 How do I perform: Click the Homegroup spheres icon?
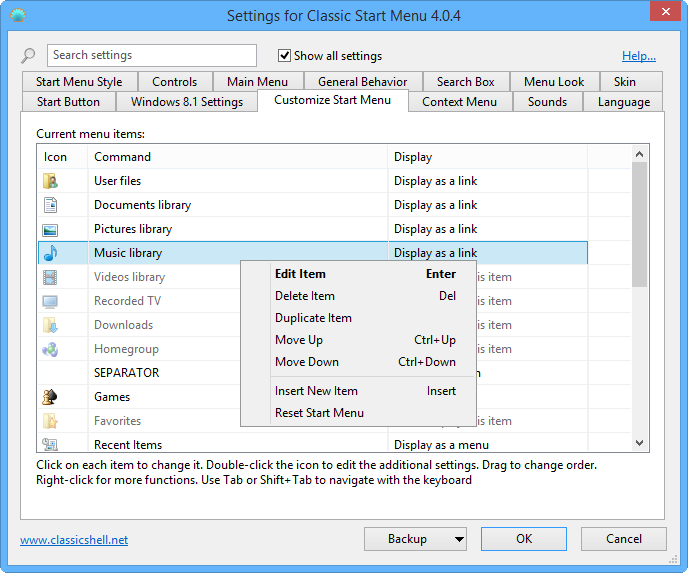coord(50,349)
